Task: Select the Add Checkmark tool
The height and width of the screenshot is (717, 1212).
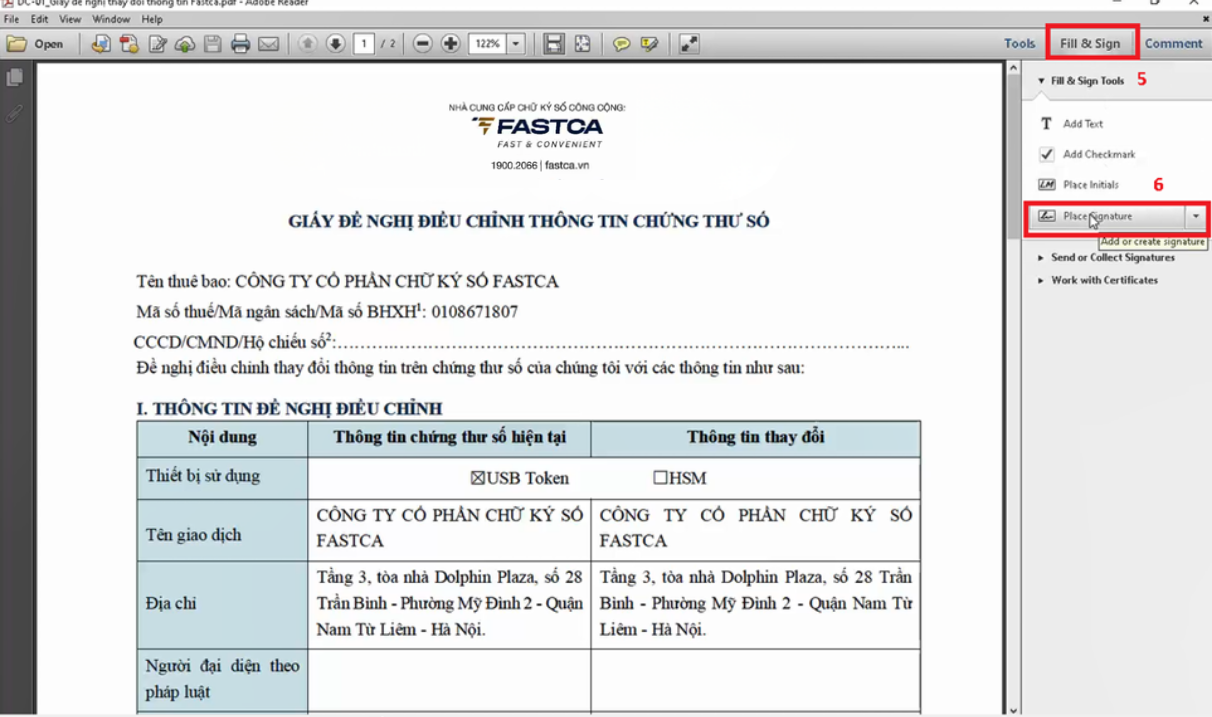Action: tap(1098, 154)
